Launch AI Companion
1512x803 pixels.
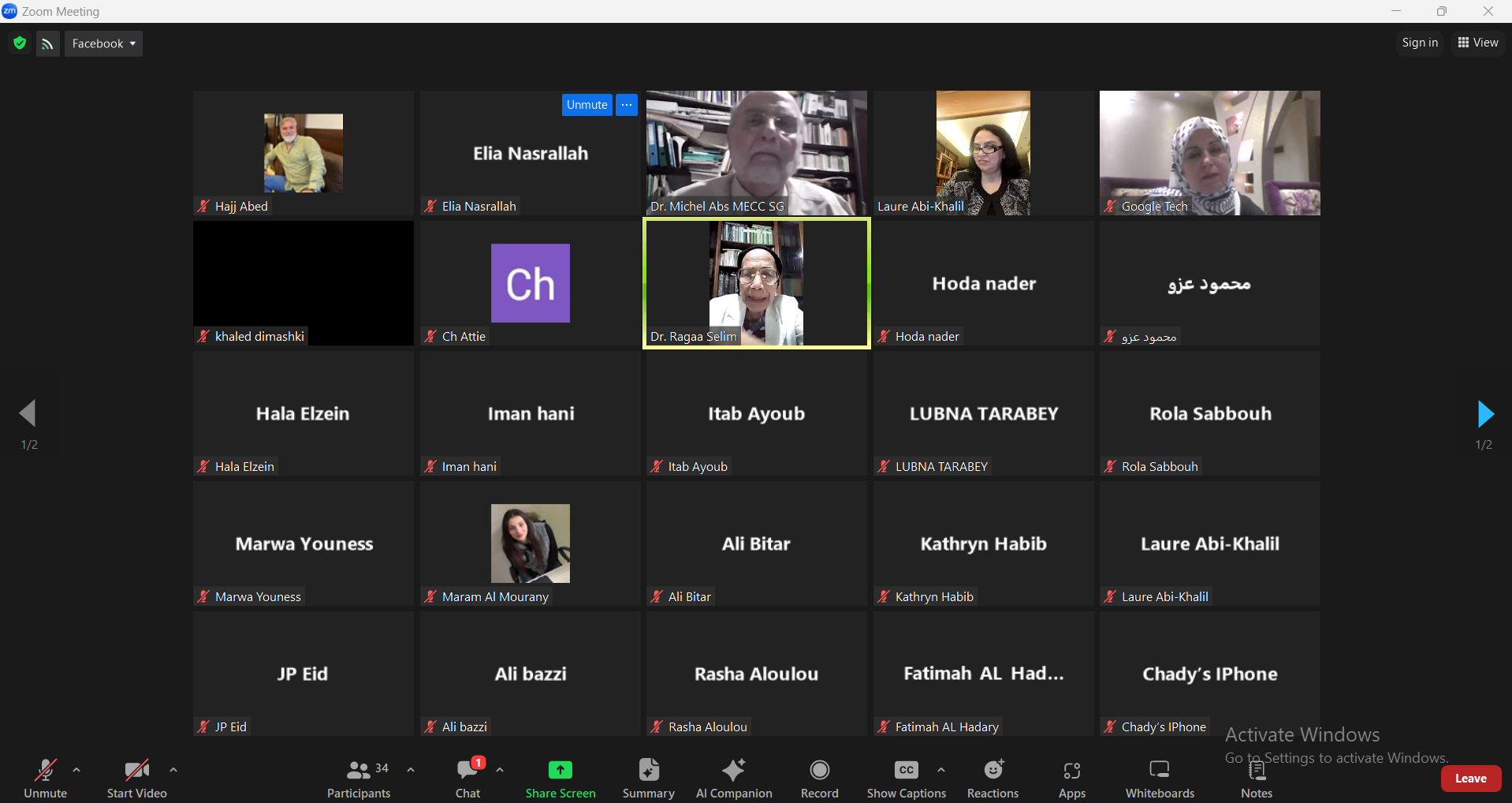tap(734, 779)
